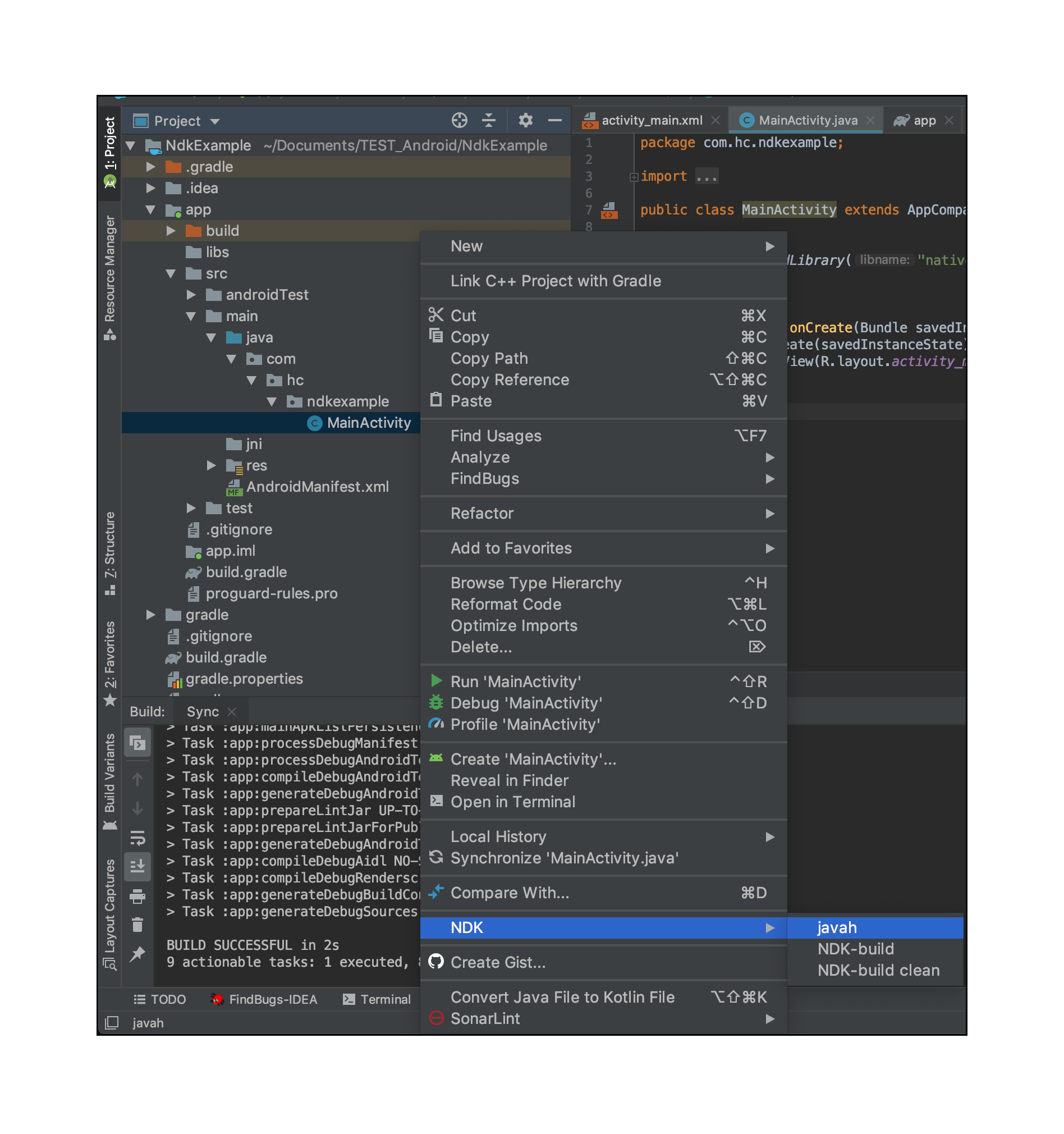This screenshot has height=1134, width=1064.
Task: Expand the androidTest folder
Action: [191, 295]
